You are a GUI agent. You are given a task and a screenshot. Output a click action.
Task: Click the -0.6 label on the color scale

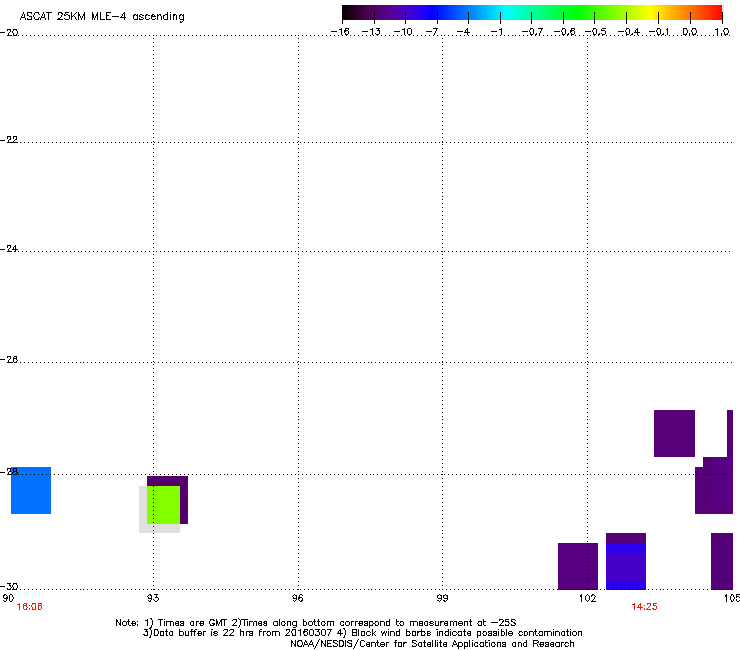pyautogui.click(x=564, y=32)
